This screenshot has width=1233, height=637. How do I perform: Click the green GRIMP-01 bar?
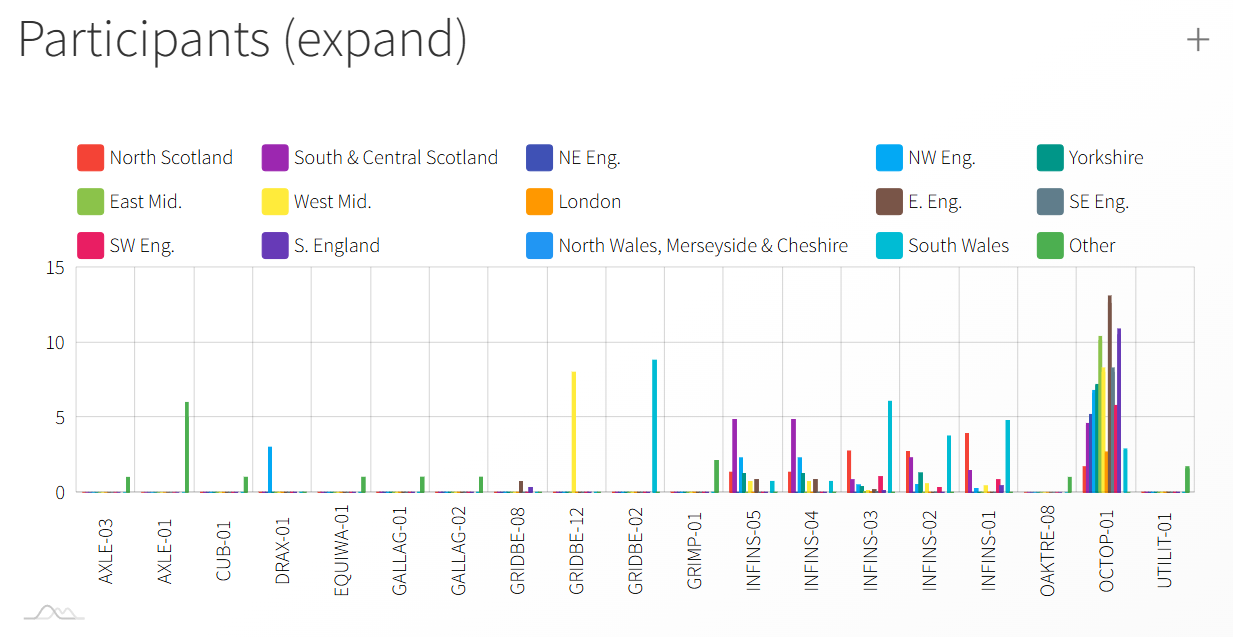717,476
